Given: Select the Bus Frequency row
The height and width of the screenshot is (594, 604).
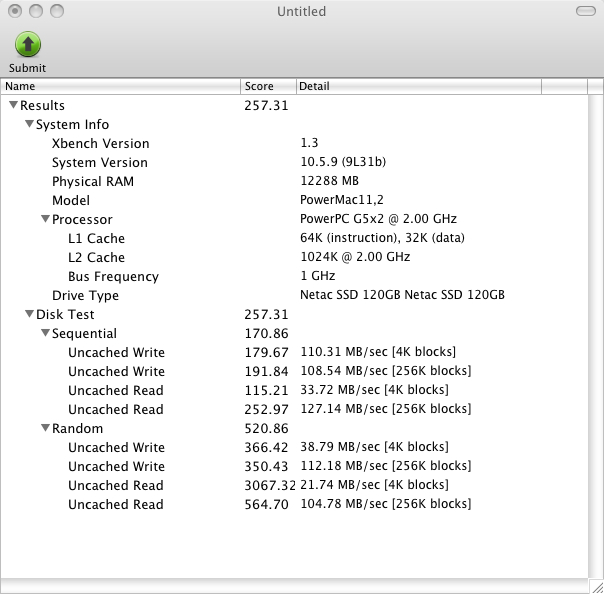Looking at the screenshot, I should tap(294, 276).
